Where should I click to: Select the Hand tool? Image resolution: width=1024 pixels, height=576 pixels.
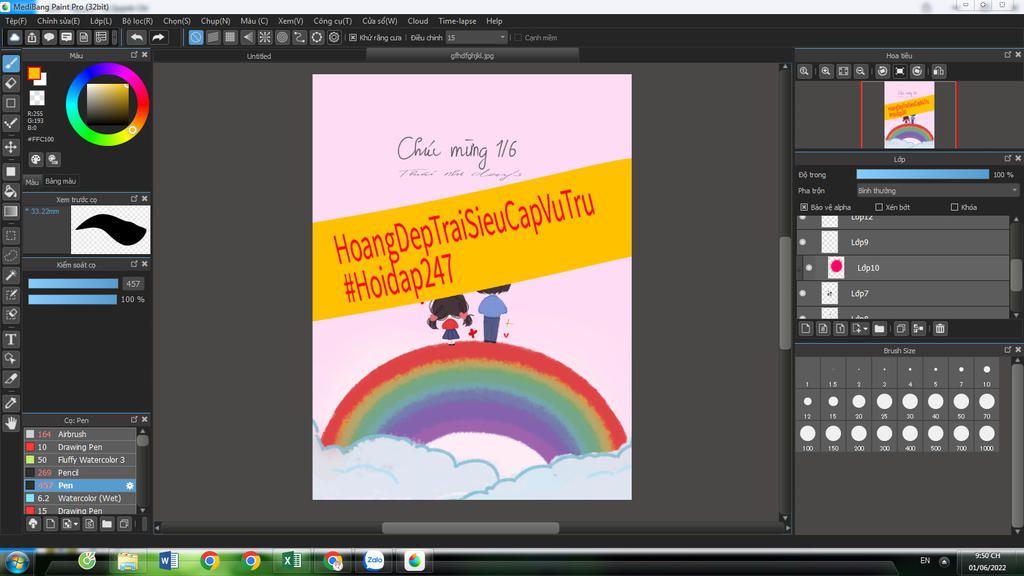tap(11, 423)
